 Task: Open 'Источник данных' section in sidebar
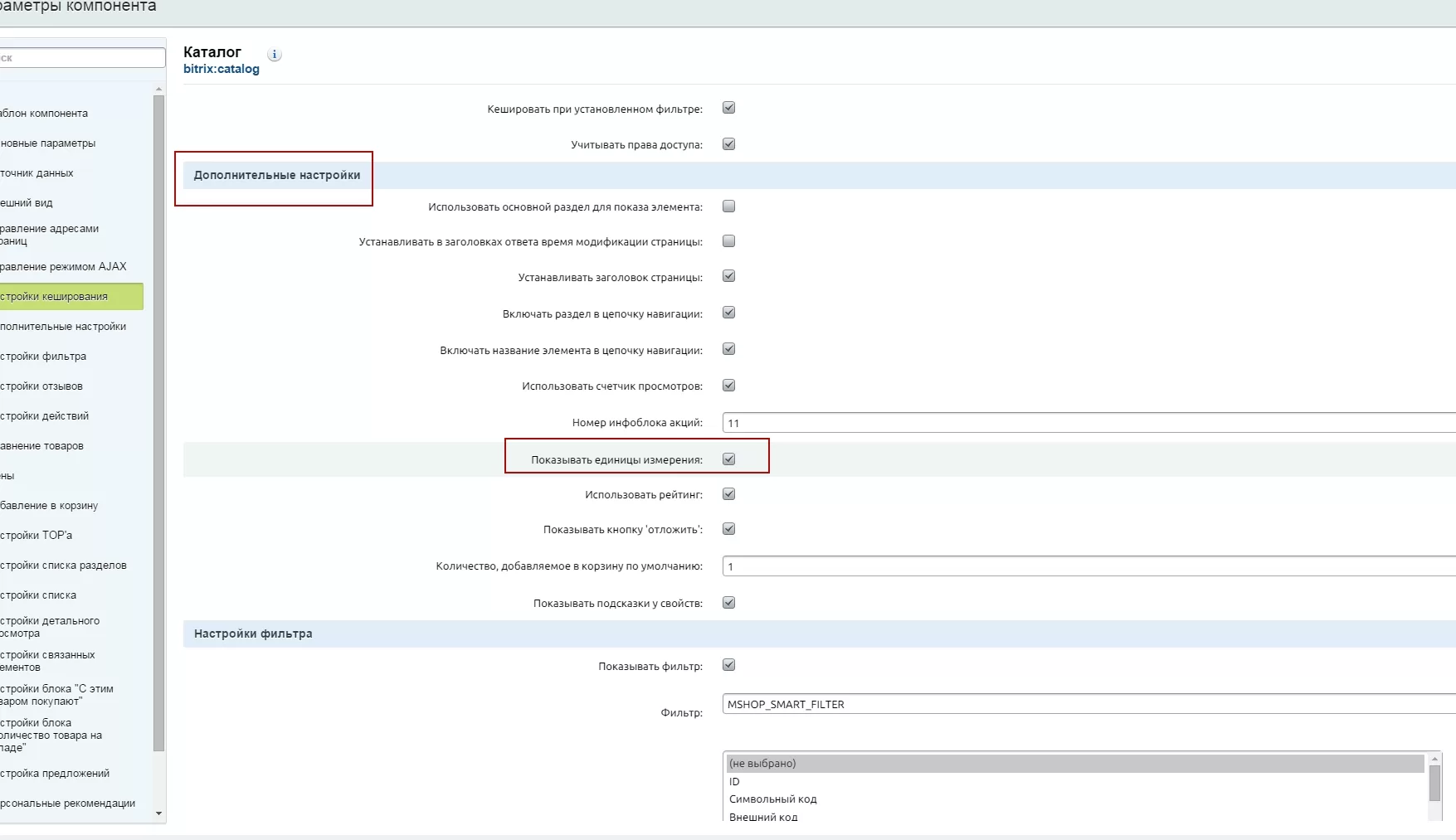tap(37, 173)
